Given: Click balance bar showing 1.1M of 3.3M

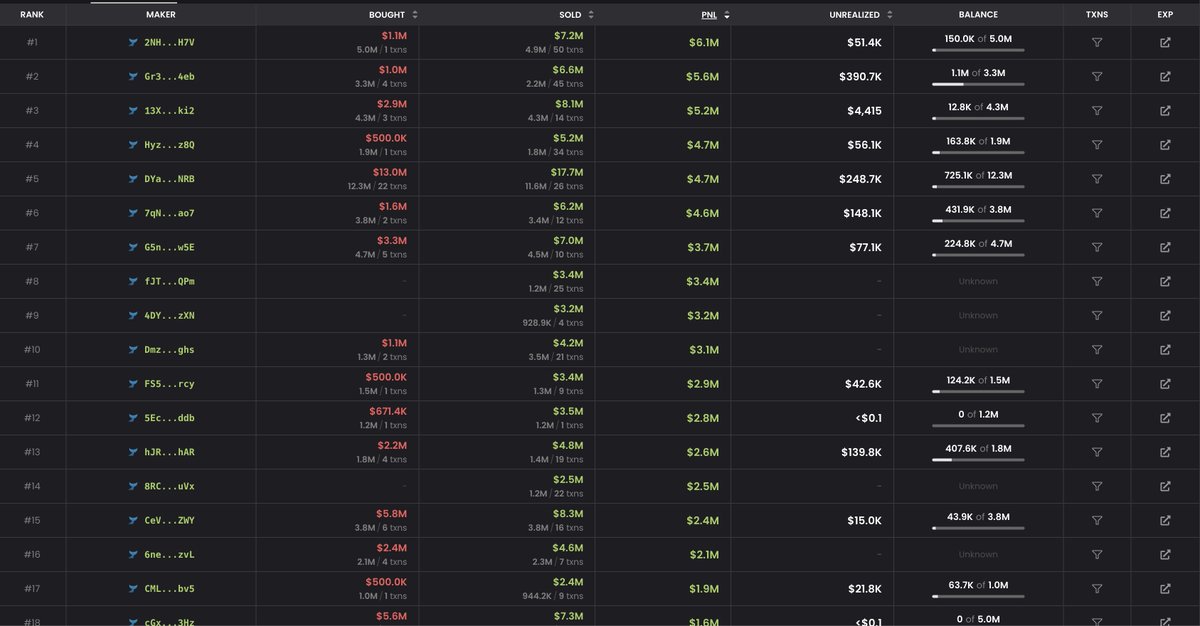Looking at the screenshot, I should (x=978, y=85).
